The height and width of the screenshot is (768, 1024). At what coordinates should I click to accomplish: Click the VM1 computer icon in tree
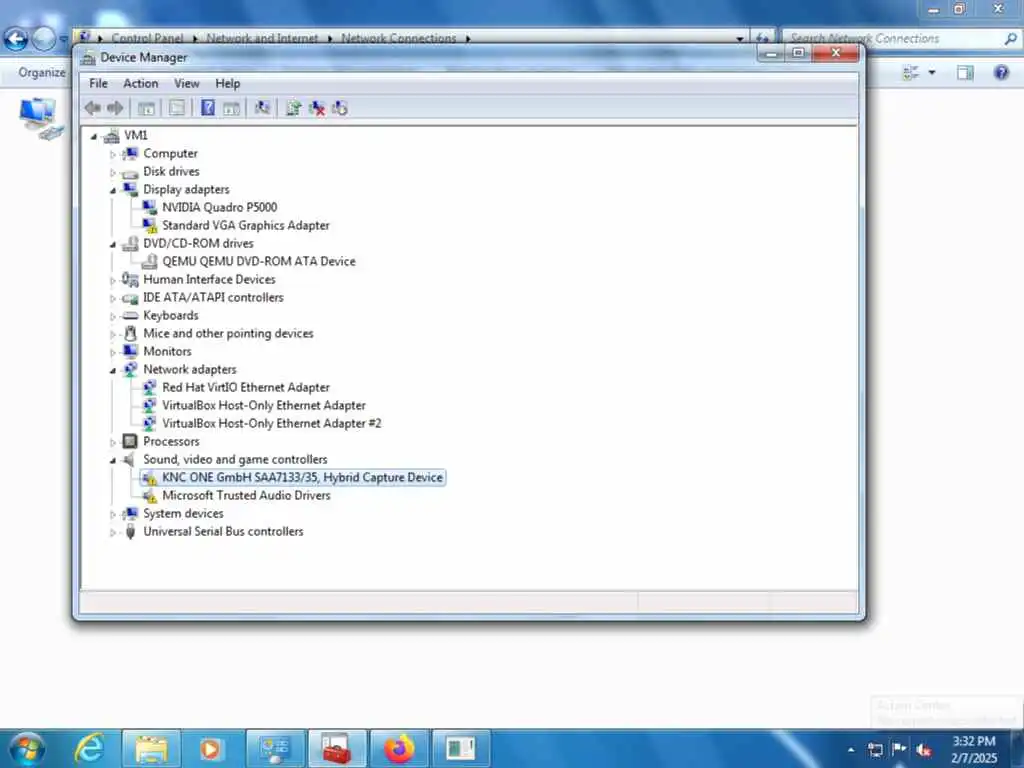112,135
